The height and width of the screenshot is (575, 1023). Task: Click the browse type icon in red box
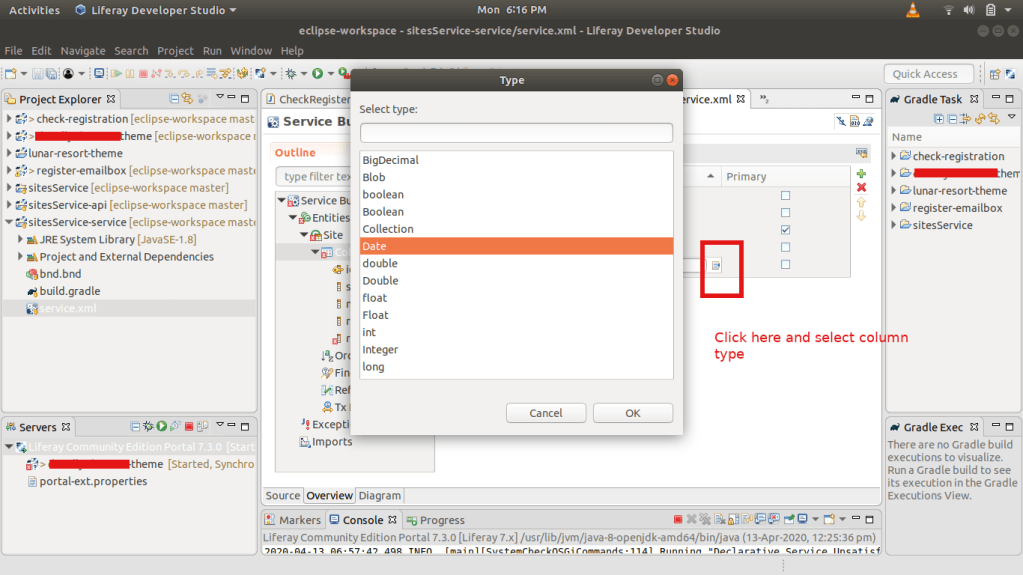click(x=716, y=265)
